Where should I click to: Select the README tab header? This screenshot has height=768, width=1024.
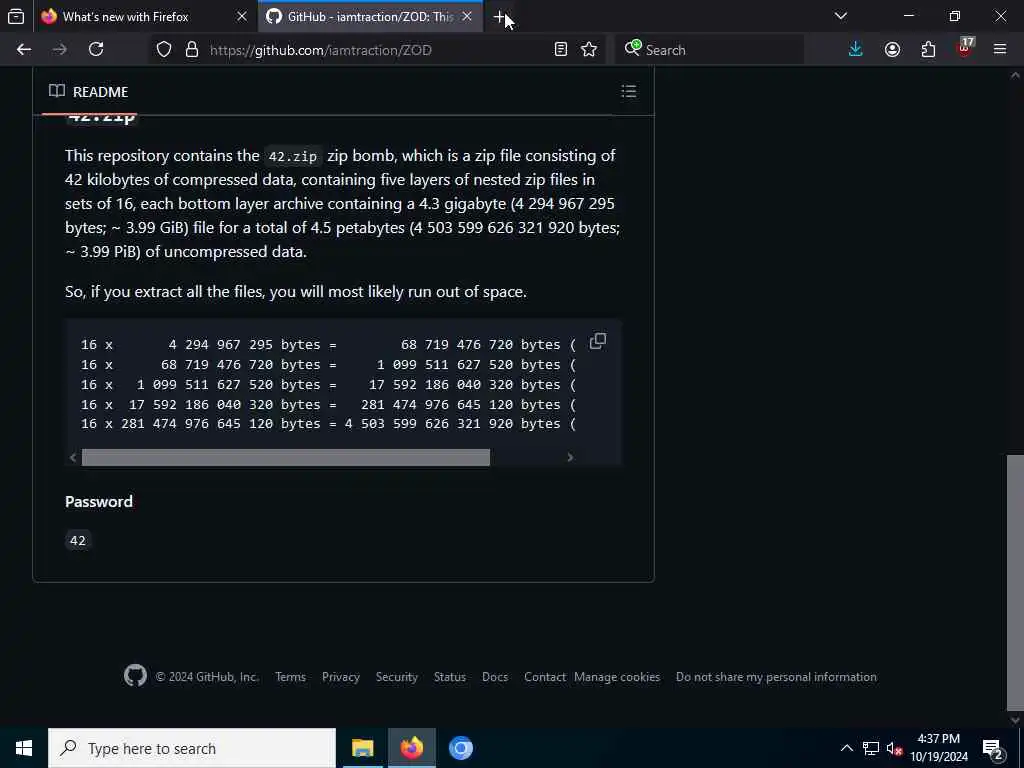point(88,92)
